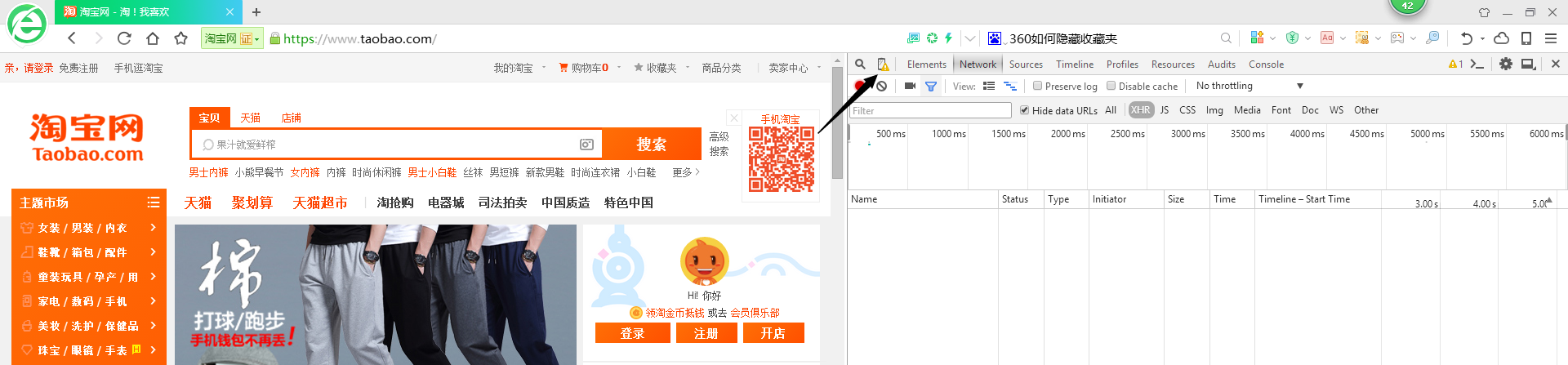Viewport: 1568px width, 365px height.
Task: Bookmark the page with the star icon
Action: 181,38
